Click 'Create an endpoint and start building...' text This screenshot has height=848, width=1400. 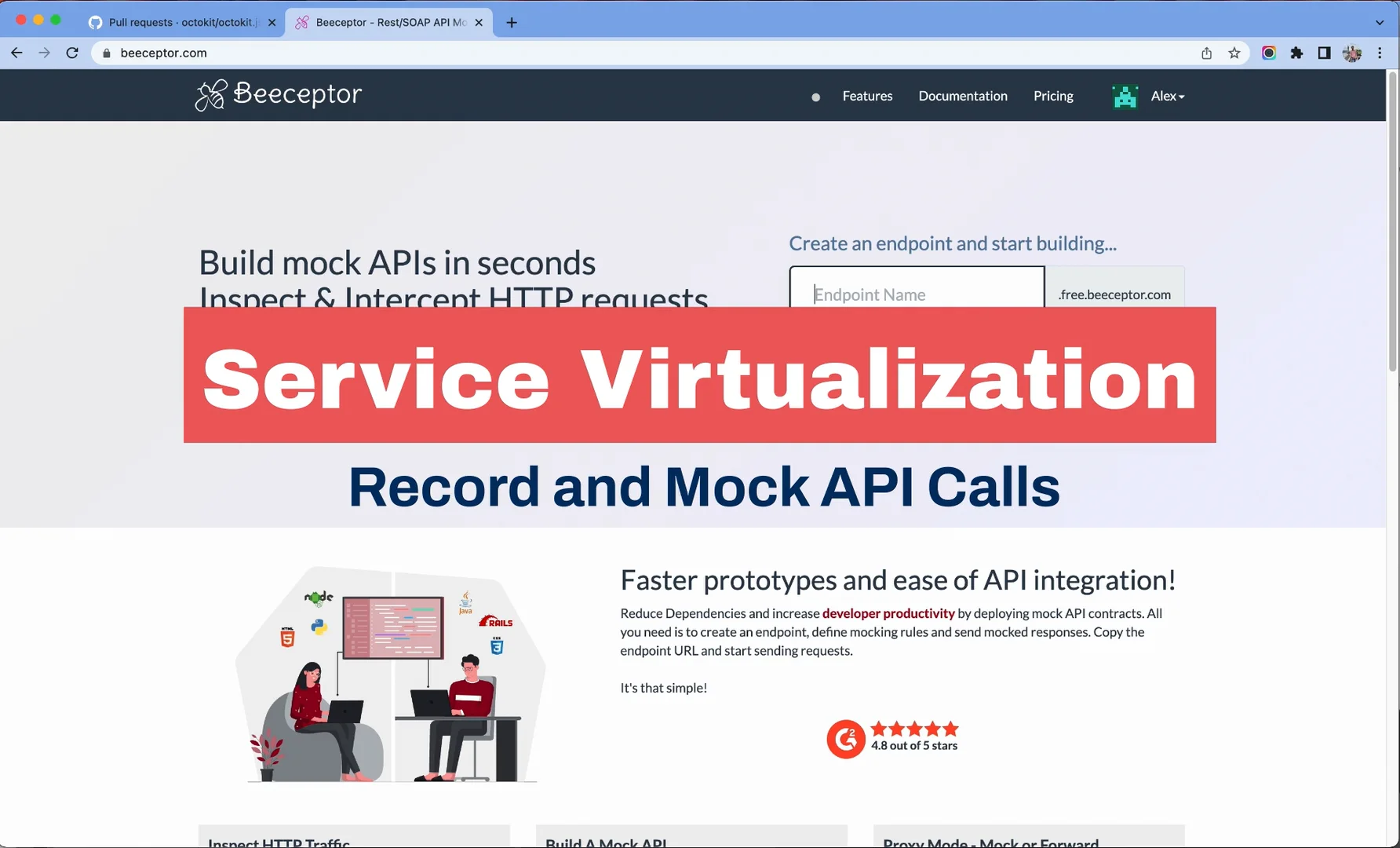click(953, 243)
